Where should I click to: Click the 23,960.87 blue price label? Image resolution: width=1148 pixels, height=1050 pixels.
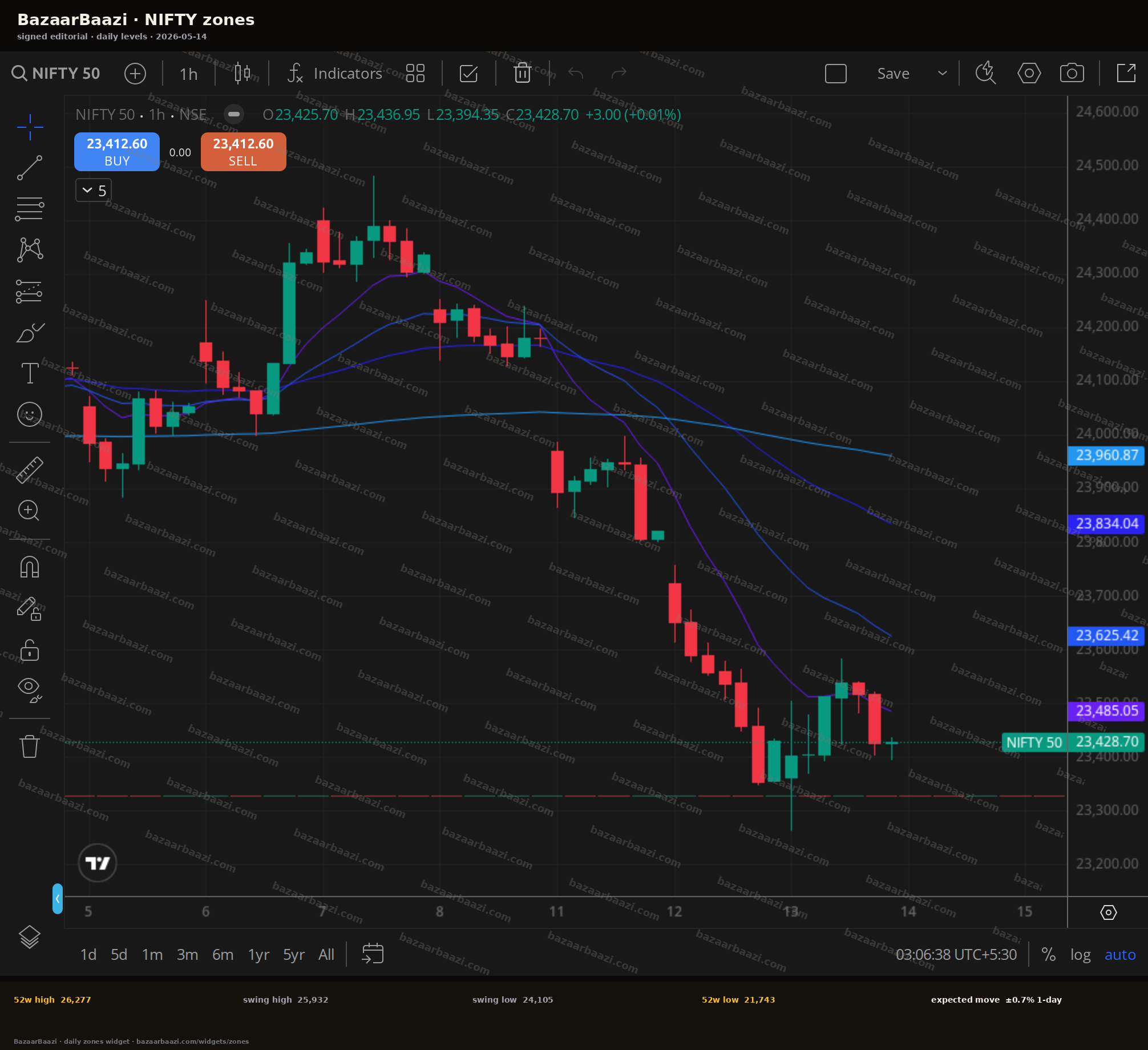point(1106,455)
